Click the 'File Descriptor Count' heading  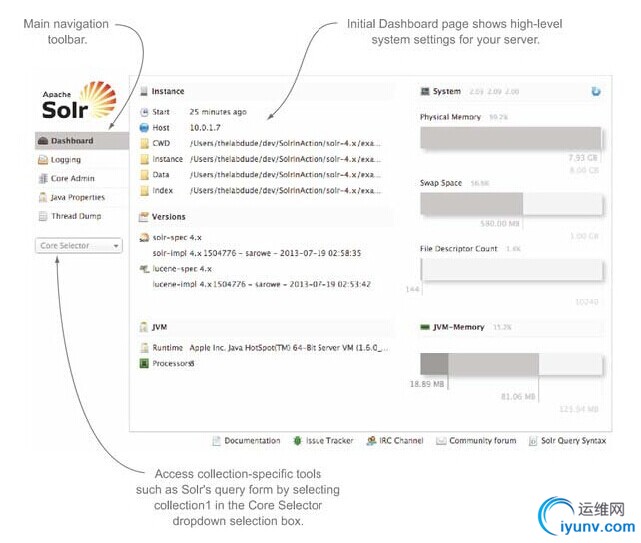point(459,249)
